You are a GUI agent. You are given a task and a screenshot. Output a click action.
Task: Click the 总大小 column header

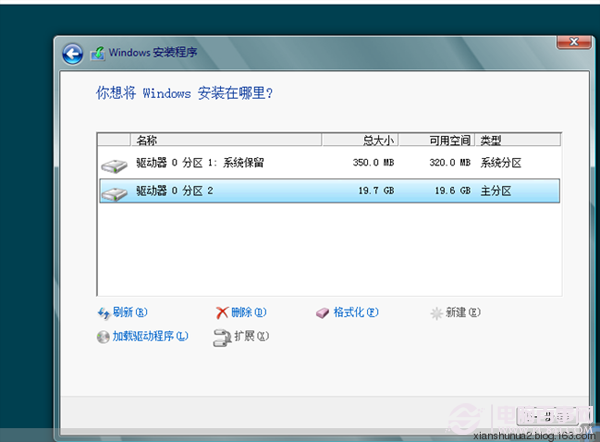360,140
